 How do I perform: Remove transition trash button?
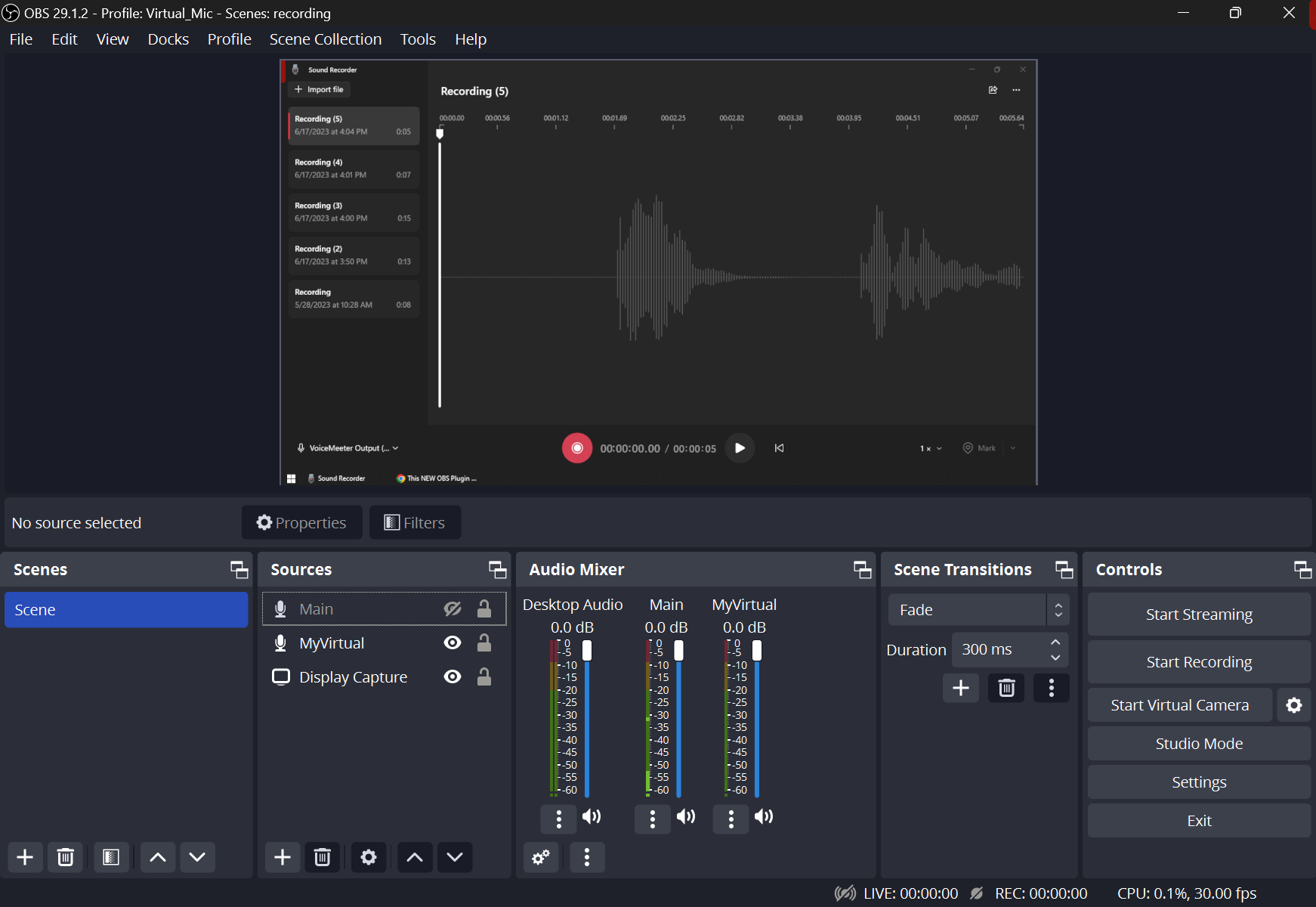[x=1006, y=688]
